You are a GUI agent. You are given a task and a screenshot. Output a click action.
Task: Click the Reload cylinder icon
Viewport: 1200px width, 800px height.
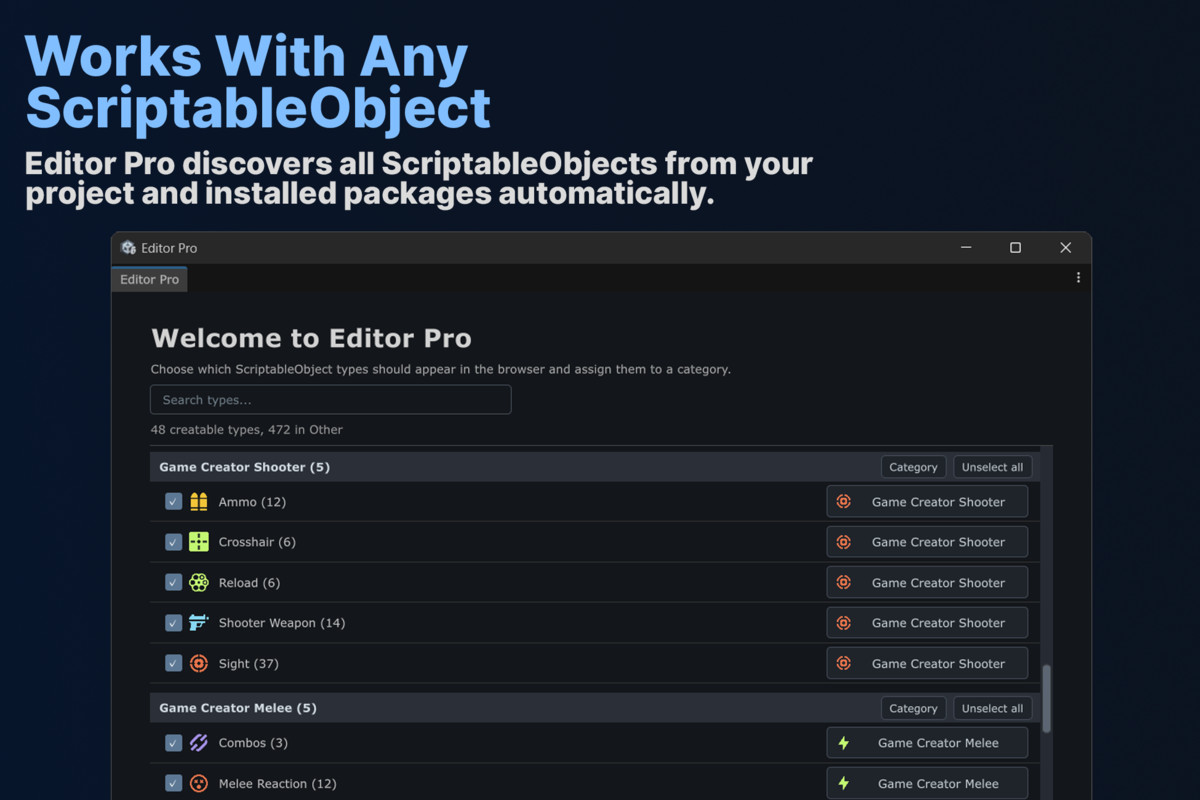click(x=199, y=583)
